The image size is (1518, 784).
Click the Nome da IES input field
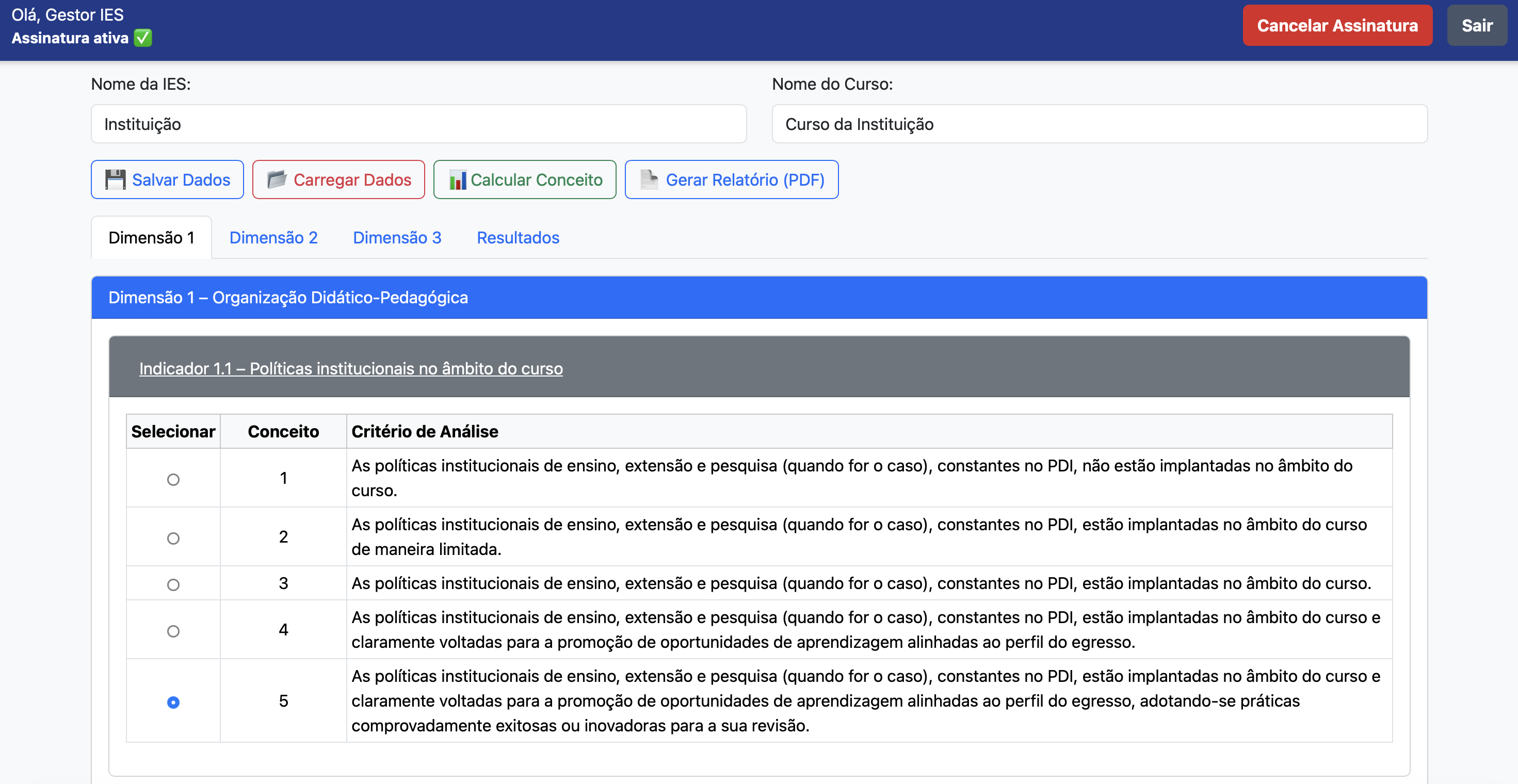pyautogui.click(x=418, y=124)
